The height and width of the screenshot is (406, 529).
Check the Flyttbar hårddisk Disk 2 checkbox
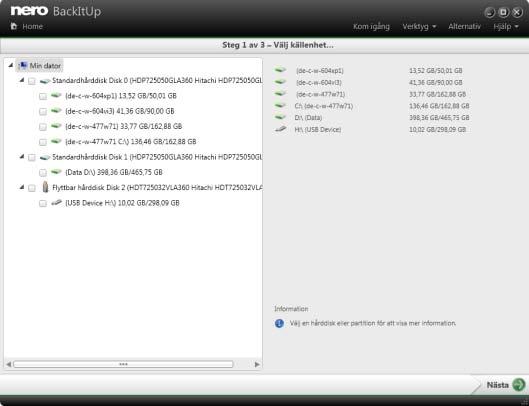tap(32, 188)
